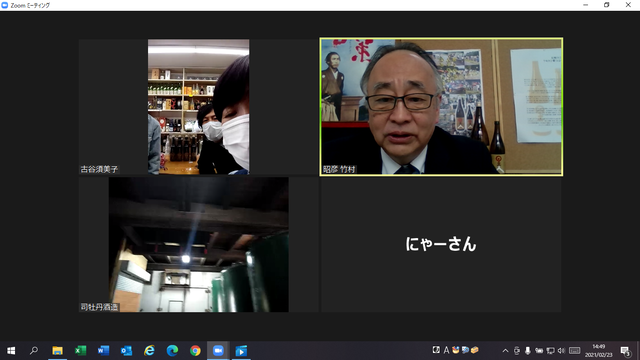640x360 pixels.
Task: Select the にゃーさん participant tile
Action: [441, 244]
